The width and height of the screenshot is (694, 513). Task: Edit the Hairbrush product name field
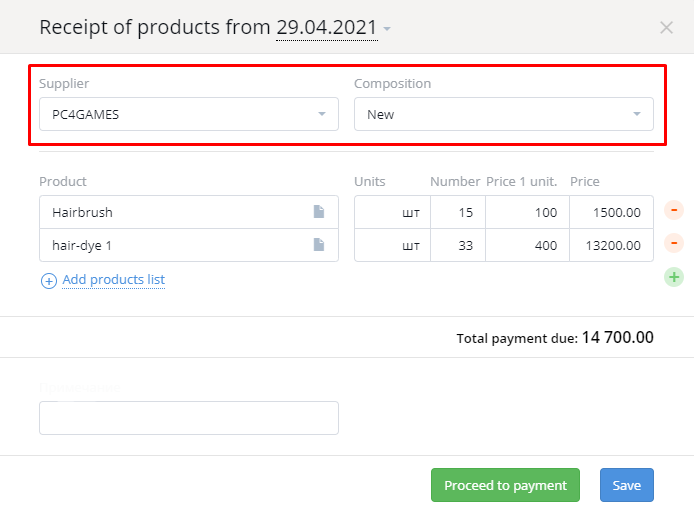point(189,212)
